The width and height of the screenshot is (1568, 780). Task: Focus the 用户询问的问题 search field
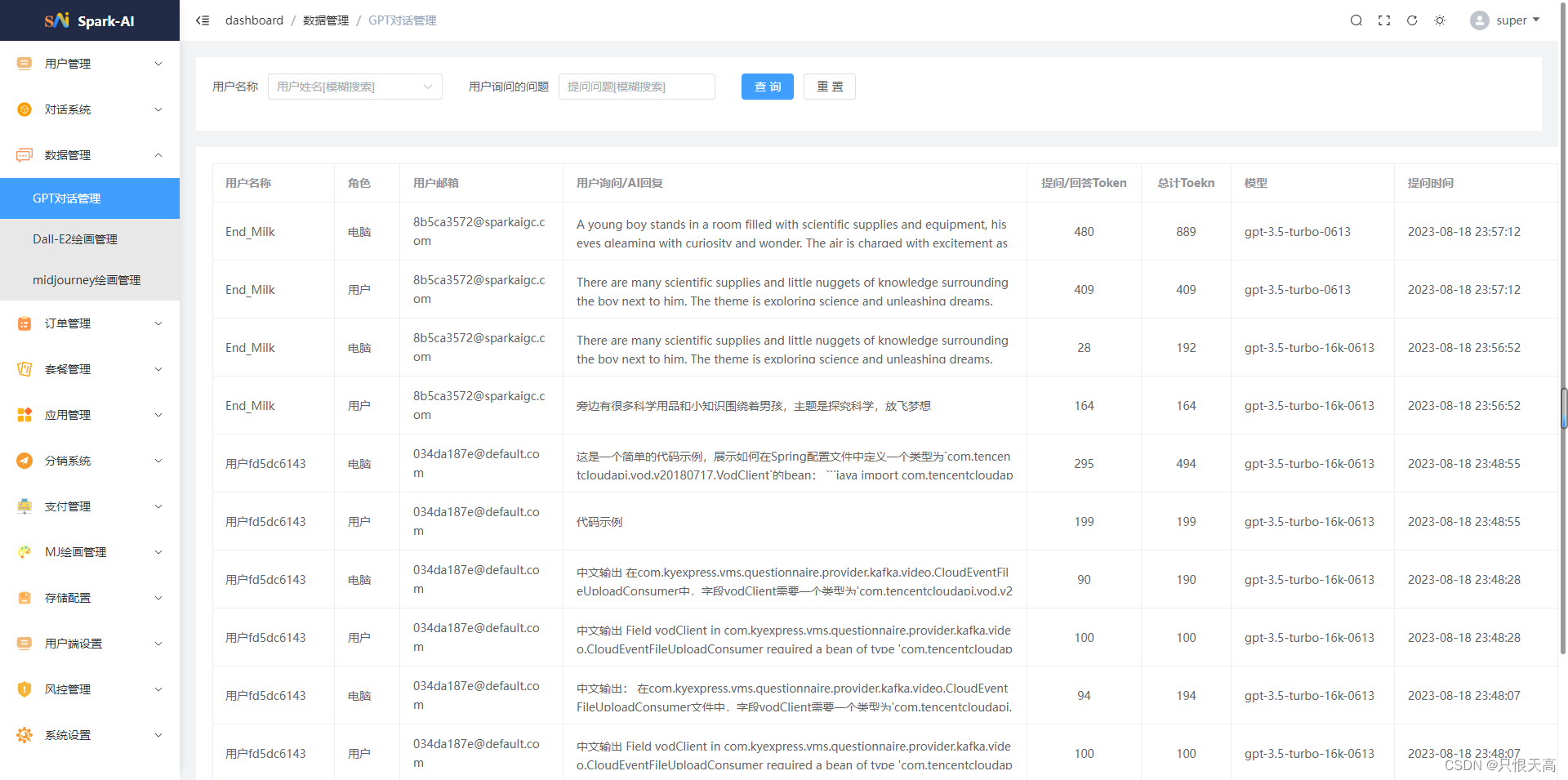(637, 87)
